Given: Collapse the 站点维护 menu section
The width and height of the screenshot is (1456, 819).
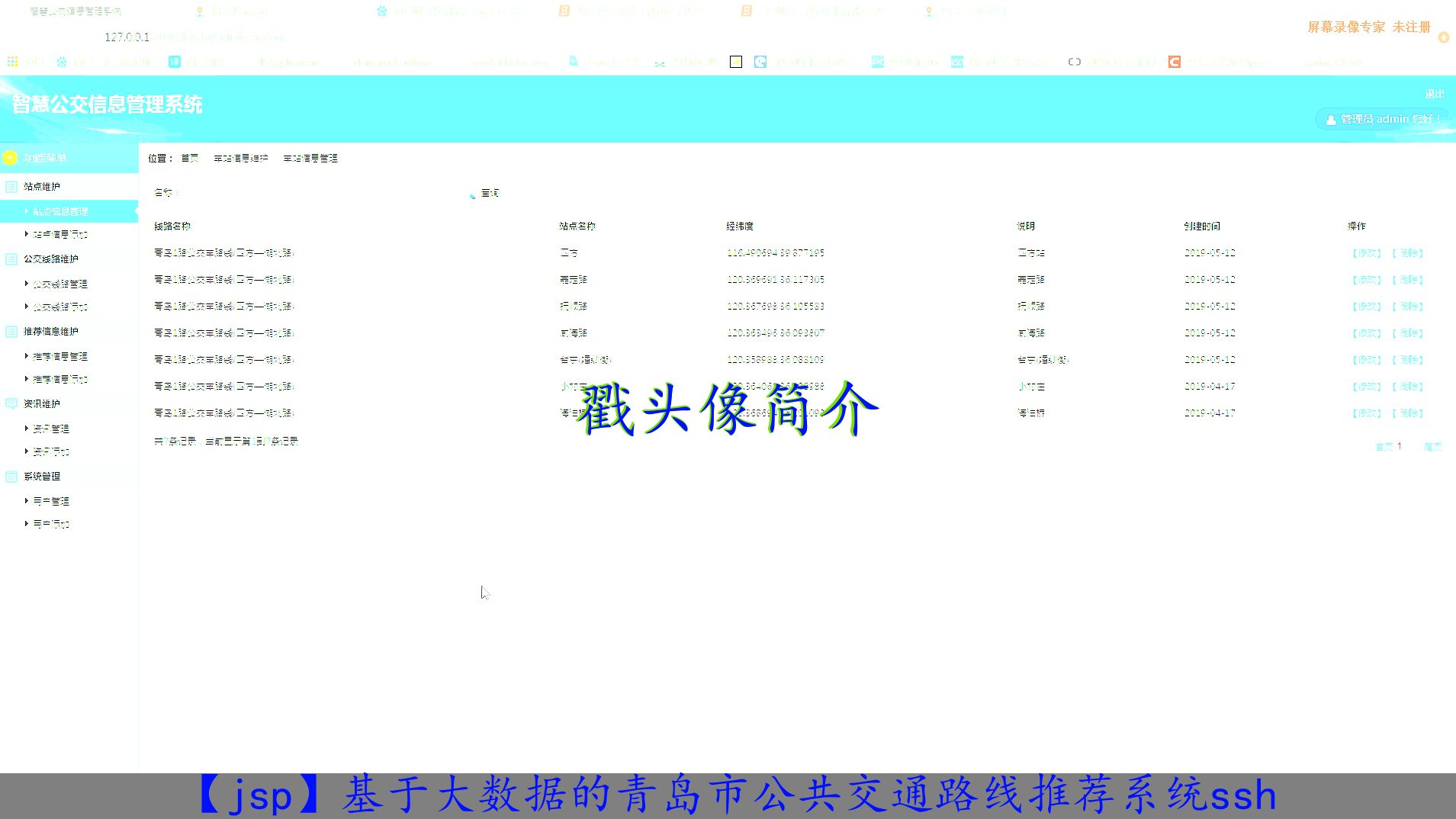Looking at the screenshot, I should [x=42, y=187].
